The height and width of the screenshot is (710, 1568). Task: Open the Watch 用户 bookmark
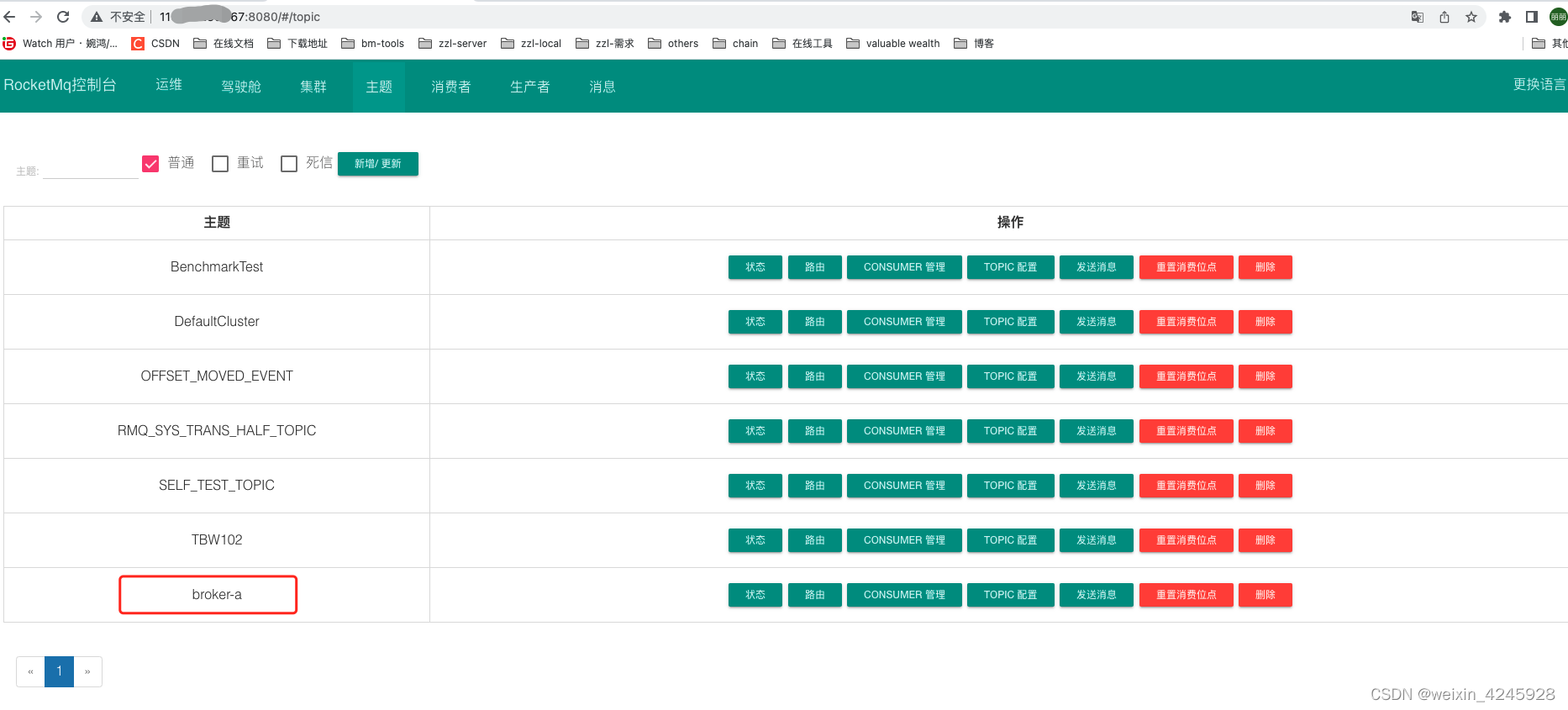[61, 44]
